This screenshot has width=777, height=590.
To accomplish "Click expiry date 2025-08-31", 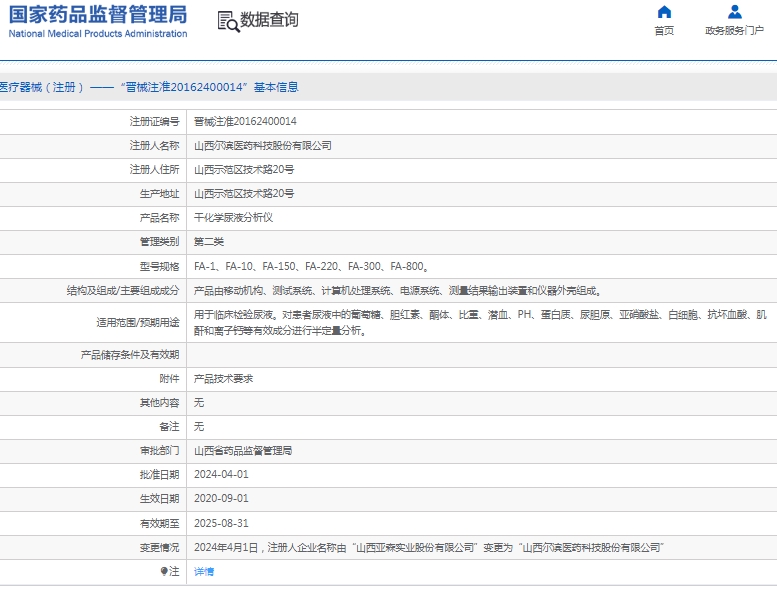I will click(x=221, y=523).
